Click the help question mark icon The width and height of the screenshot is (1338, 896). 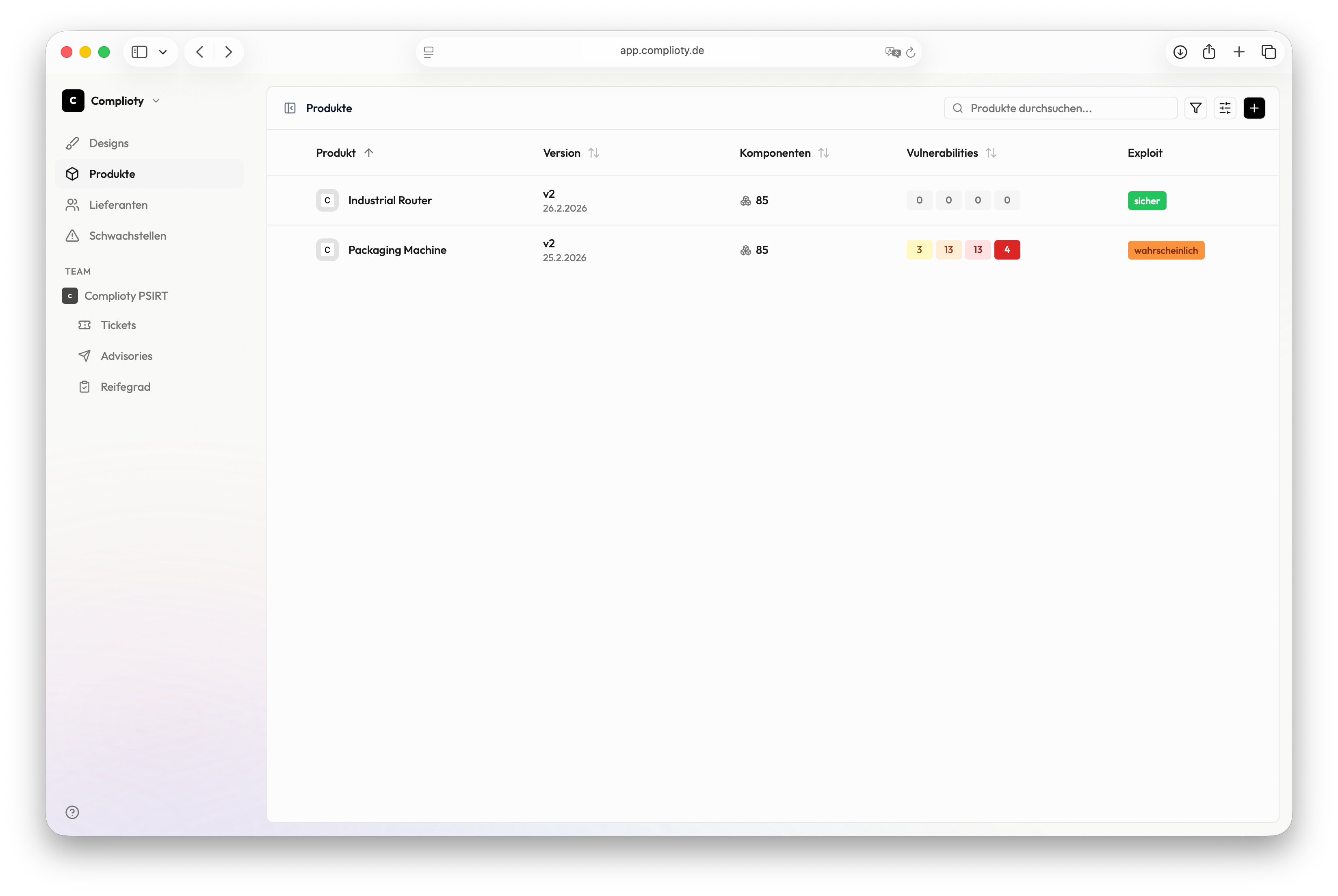click(72, 812)
